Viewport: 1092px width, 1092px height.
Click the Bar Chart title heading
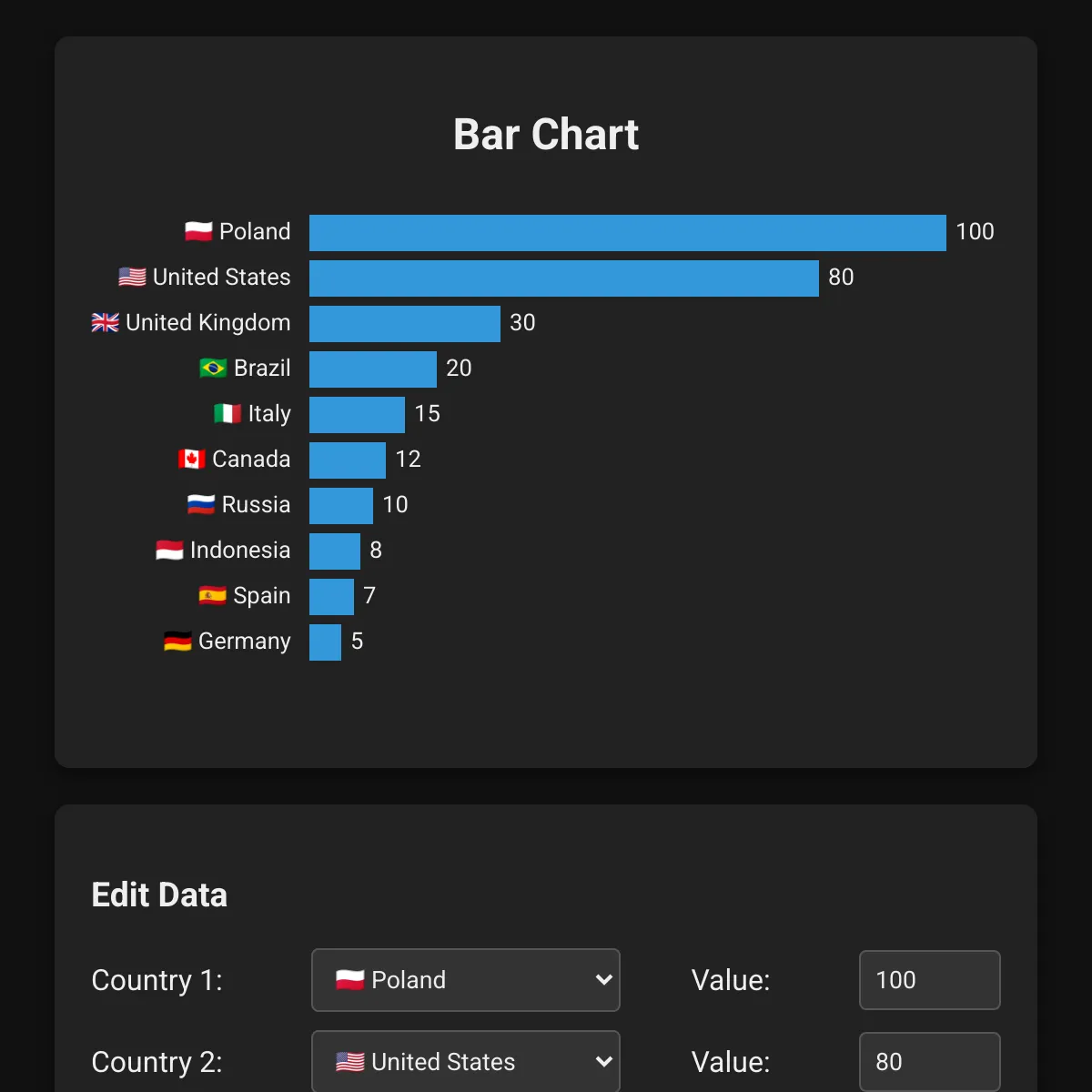point(546,135)
